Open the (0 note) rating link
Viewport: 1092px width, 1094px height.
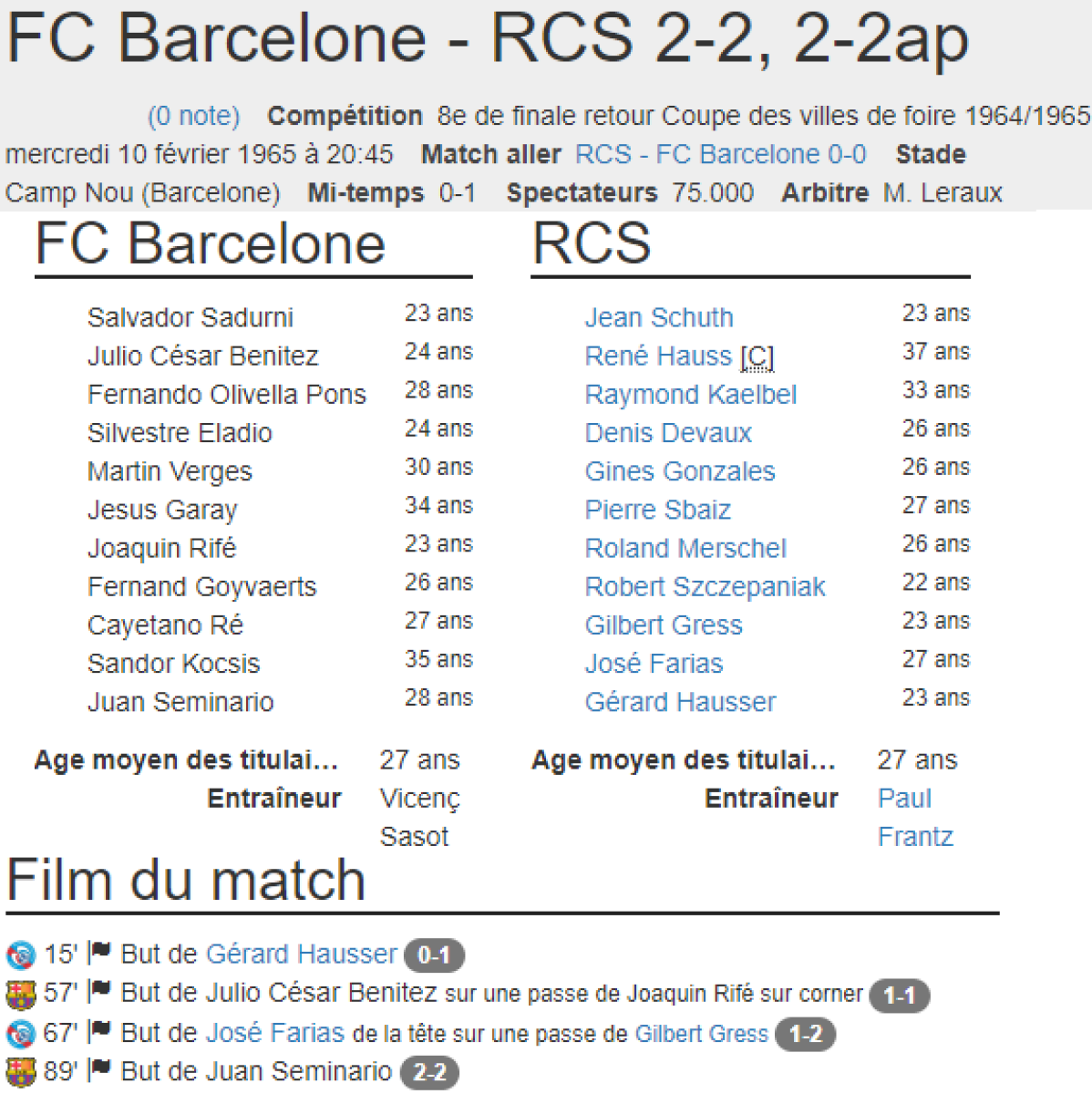pos(194,116)
